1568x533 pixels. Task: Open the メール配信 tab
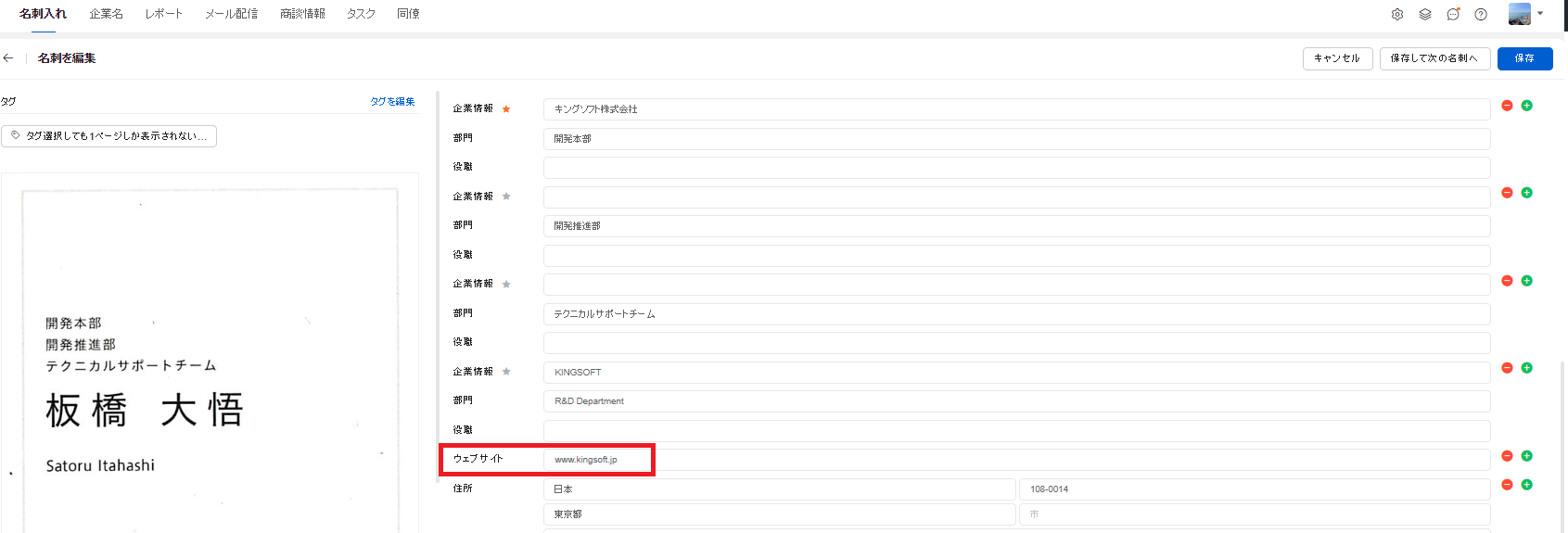click(x=231, y=14)
